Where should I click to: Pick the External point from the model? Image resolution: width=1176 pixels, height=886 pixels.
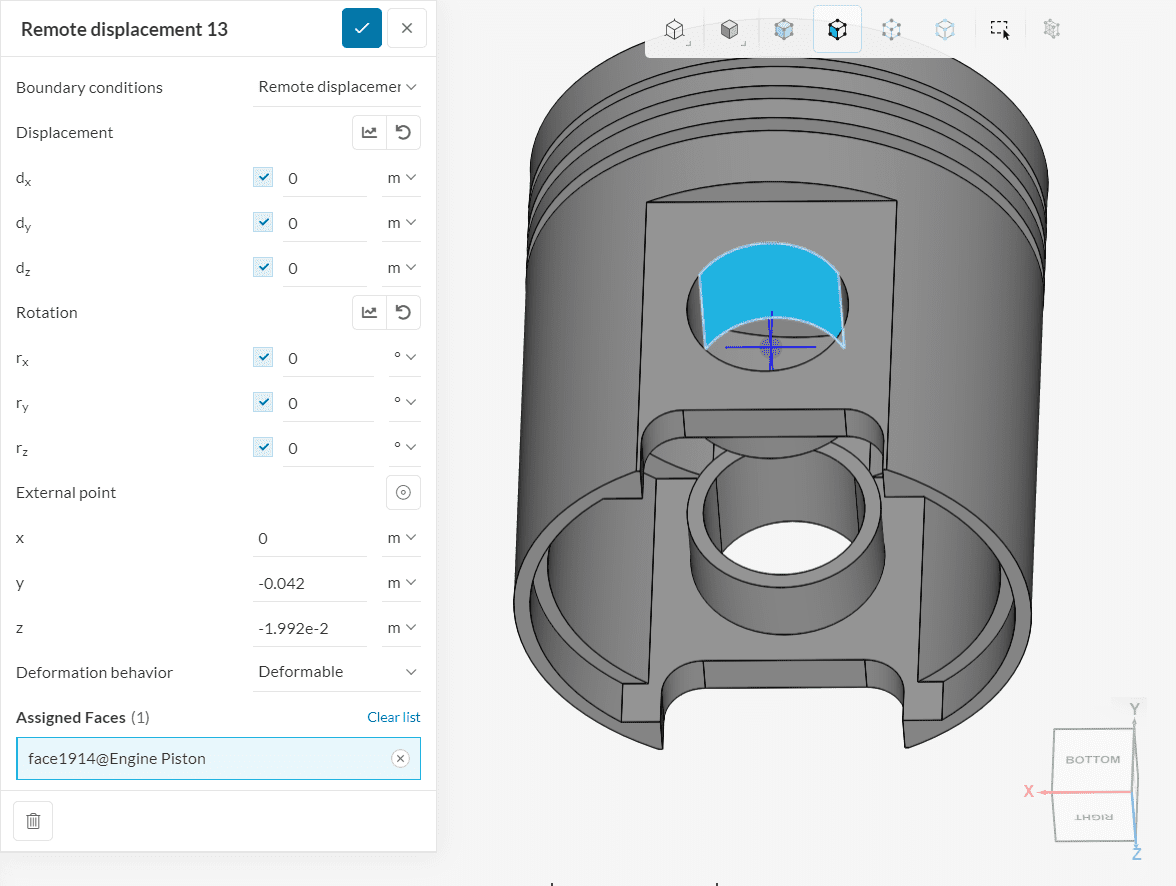403,492
